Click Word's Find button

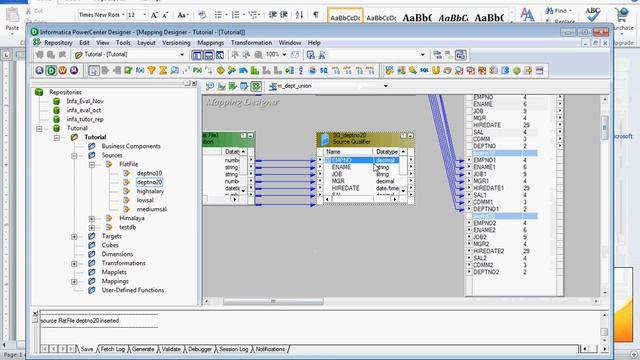(x=559, y=11)
